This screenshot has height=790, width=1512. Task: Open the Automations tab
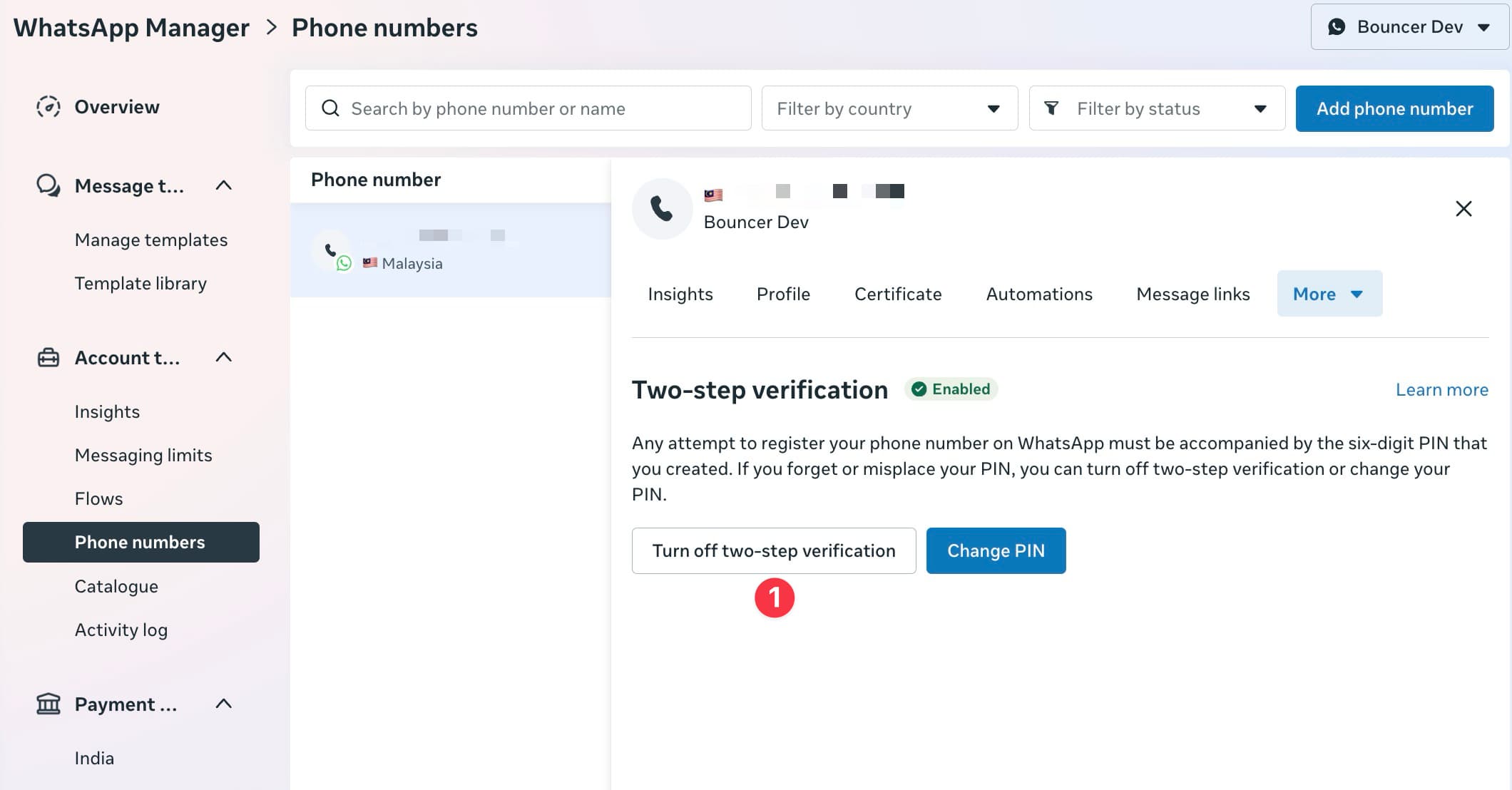click(x=1038, y=294)
